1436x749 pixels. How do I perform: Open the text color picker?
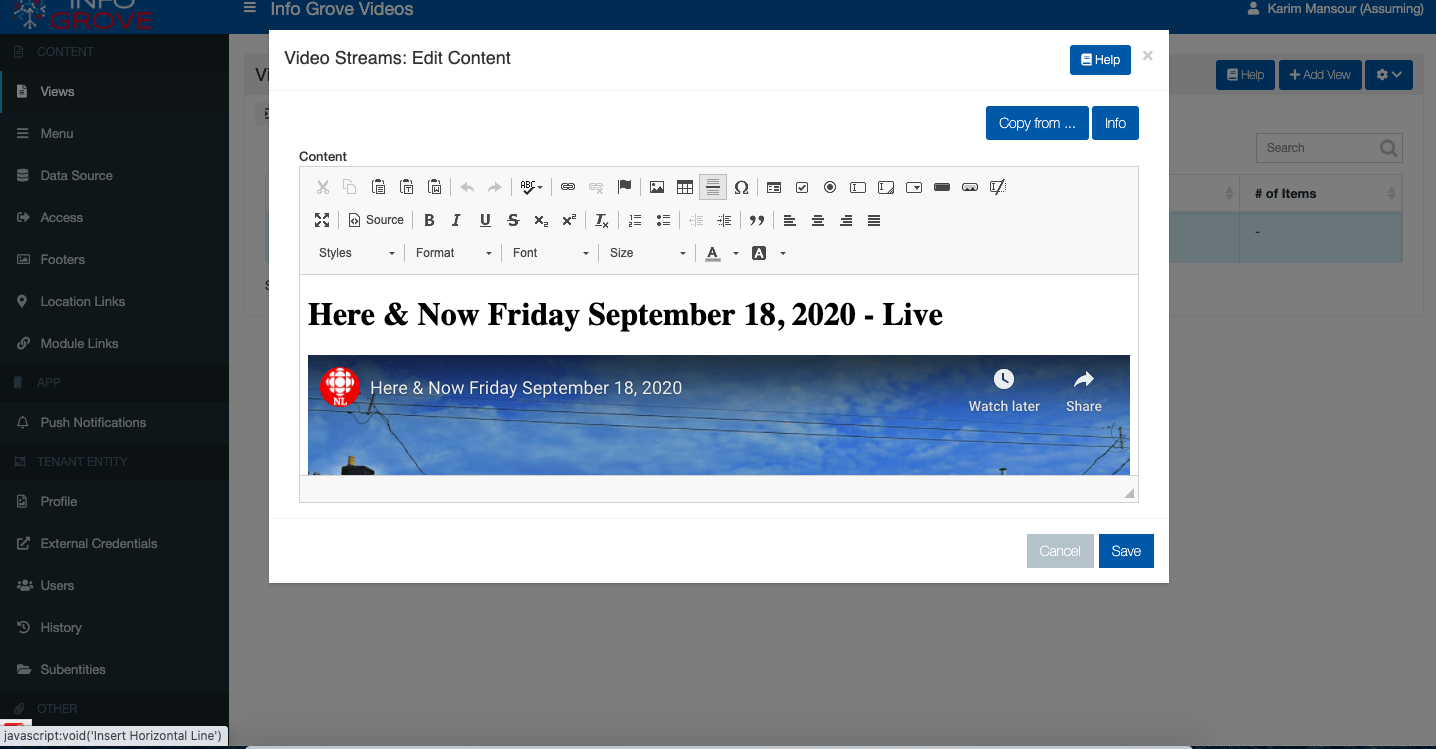(x=713, y=253)
